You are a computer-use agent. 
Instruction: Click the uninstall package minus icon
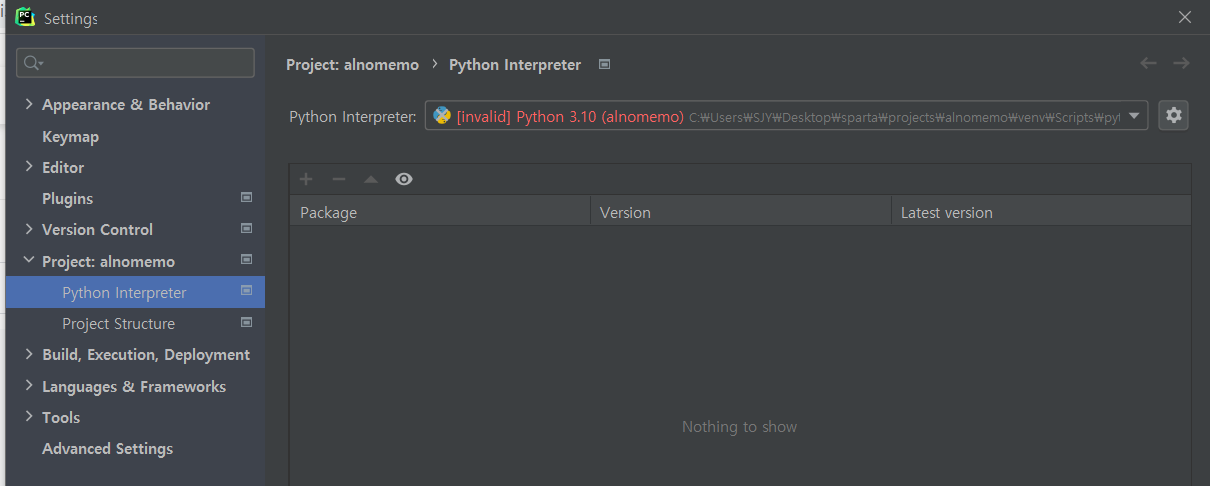coord(339,179)
